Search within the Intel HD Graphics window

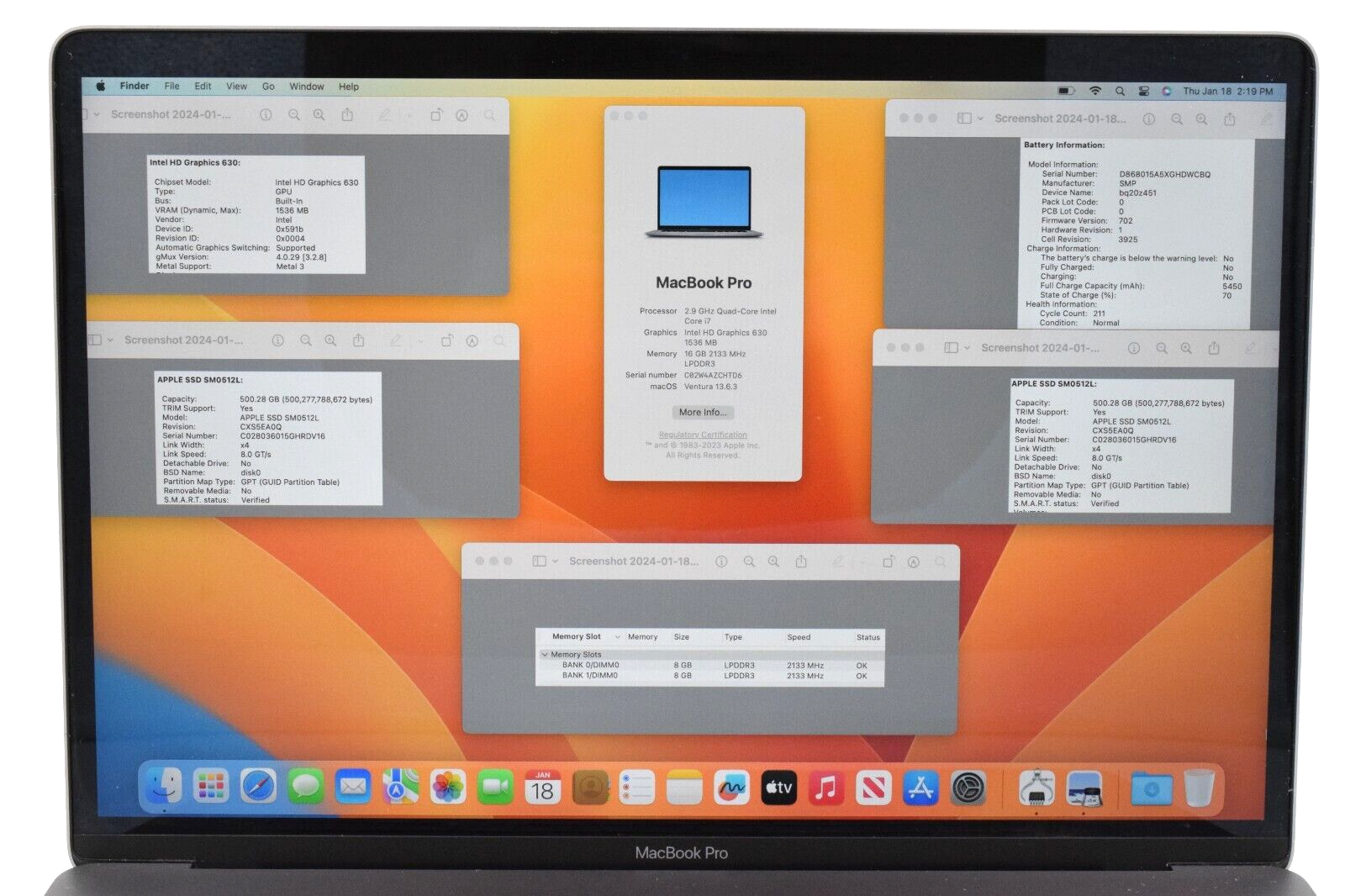tap(489, 115)
